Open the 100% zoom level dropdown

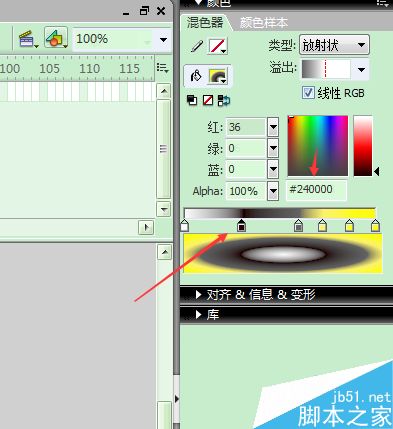click(163, 40)
